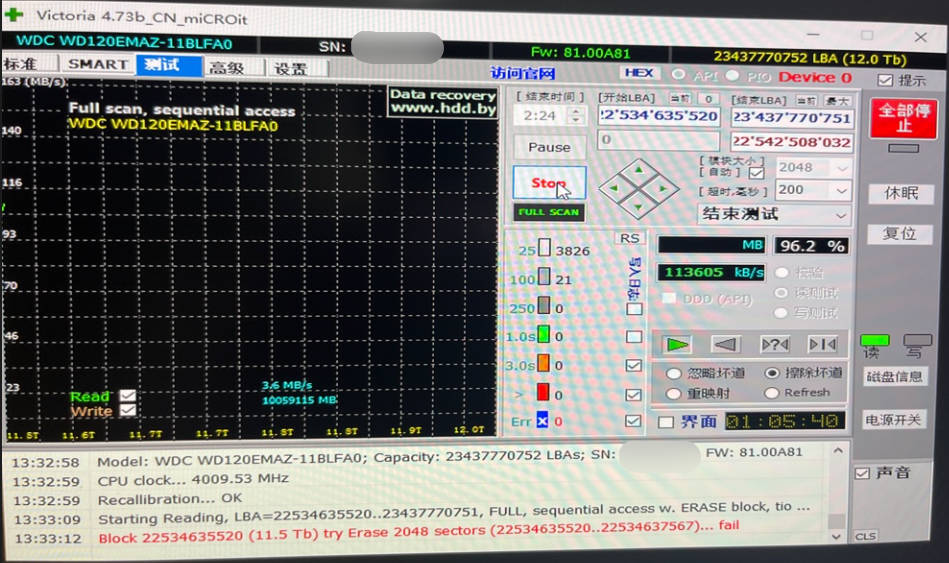The height and width of the screenshot is (563, 949).
Task: Open the 200 timeout dropdown
Action: click(x=841, y=191)
